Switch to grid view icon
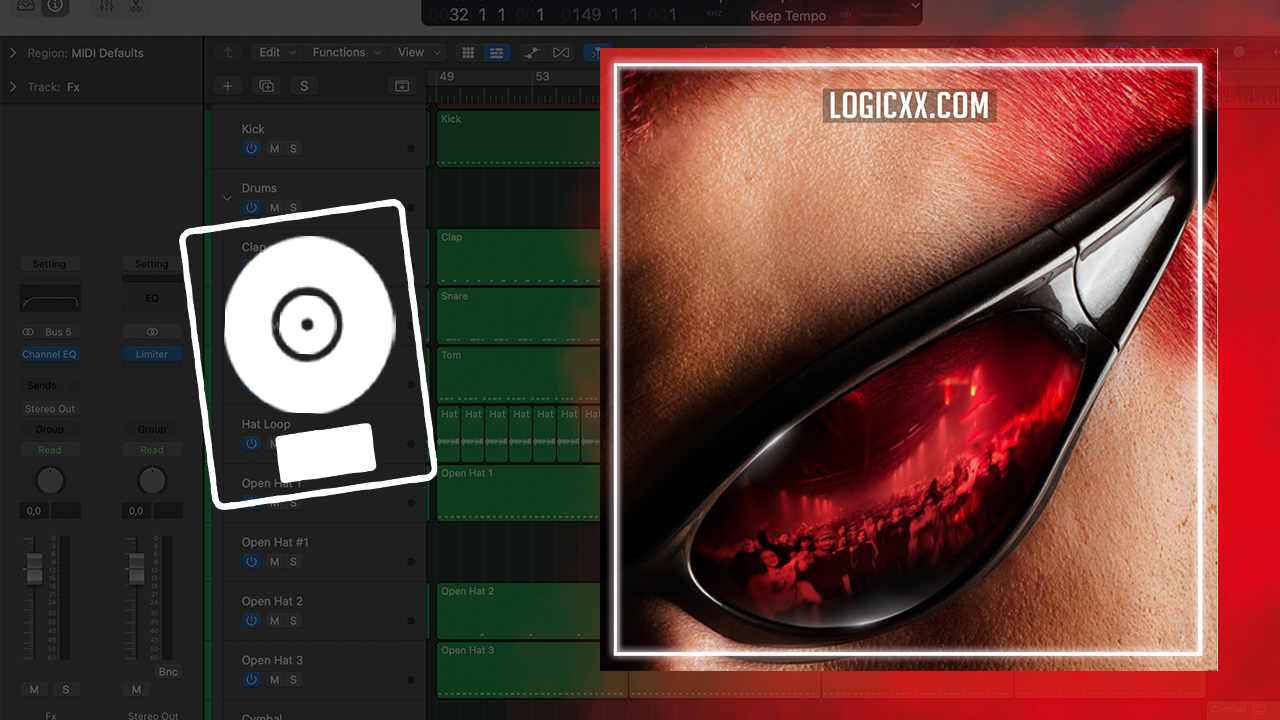This screenshot has height=720, width=1280. click(x=467, y=52)
